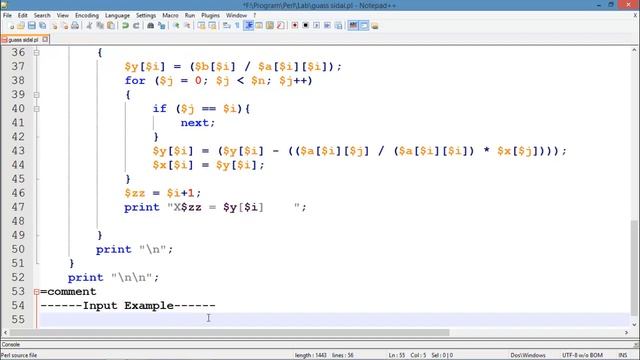Click the Save All toolbar icon

pos(42,26)
